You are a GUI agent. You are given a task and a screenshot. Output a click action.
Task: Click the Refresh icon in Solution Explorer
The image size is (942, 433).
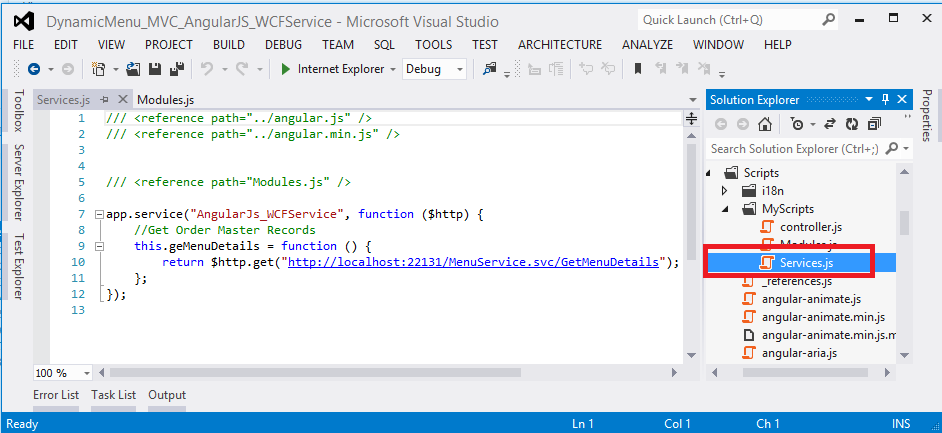[x=852, y=124]
